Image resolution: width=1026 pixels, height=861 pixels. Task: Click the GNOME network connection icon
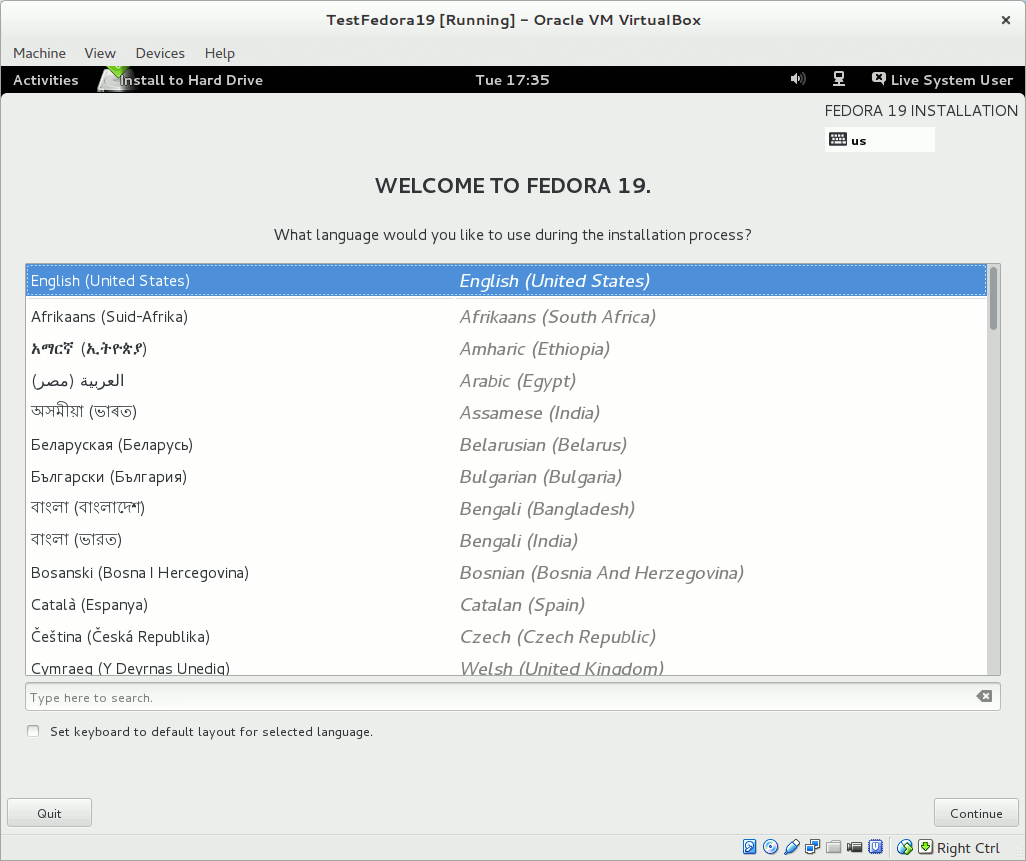[839, 80]
